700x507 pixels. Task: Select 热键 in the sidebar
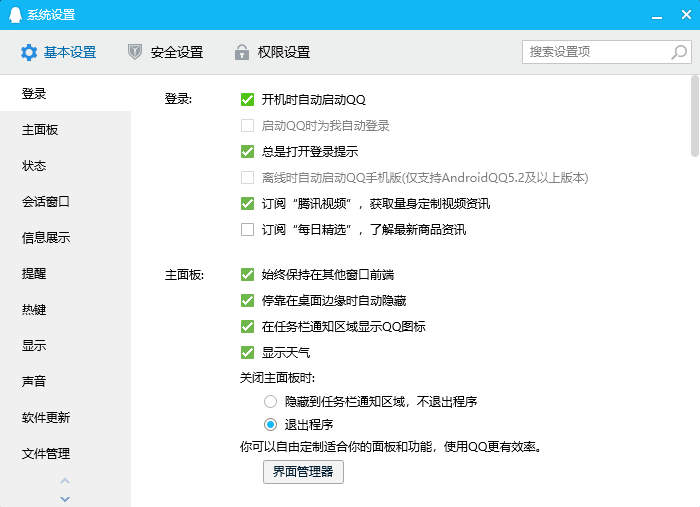(65, 309)
